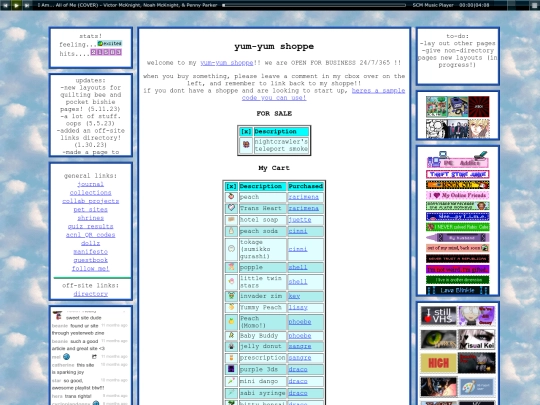Click the Baby Buddy item icon

(231, 335)
